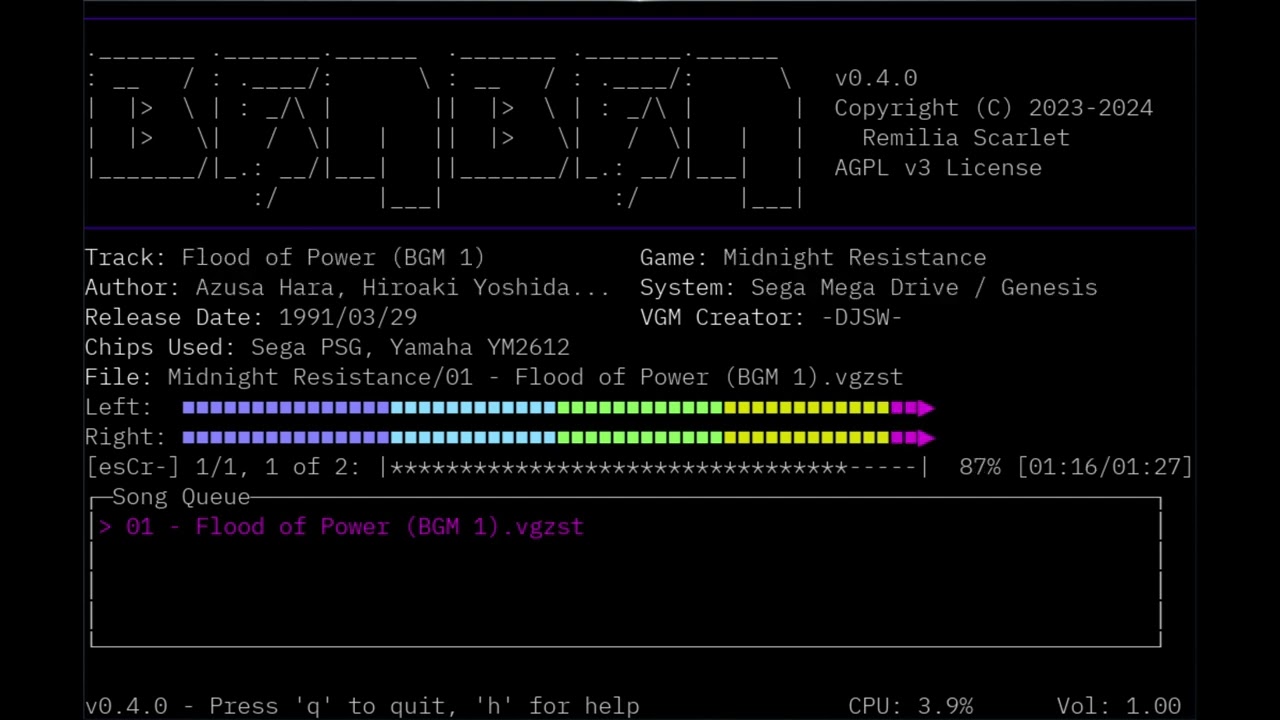Click the quit and help hint text
Viewport: 1280px width, 720px height.
(x=362, y=706)
